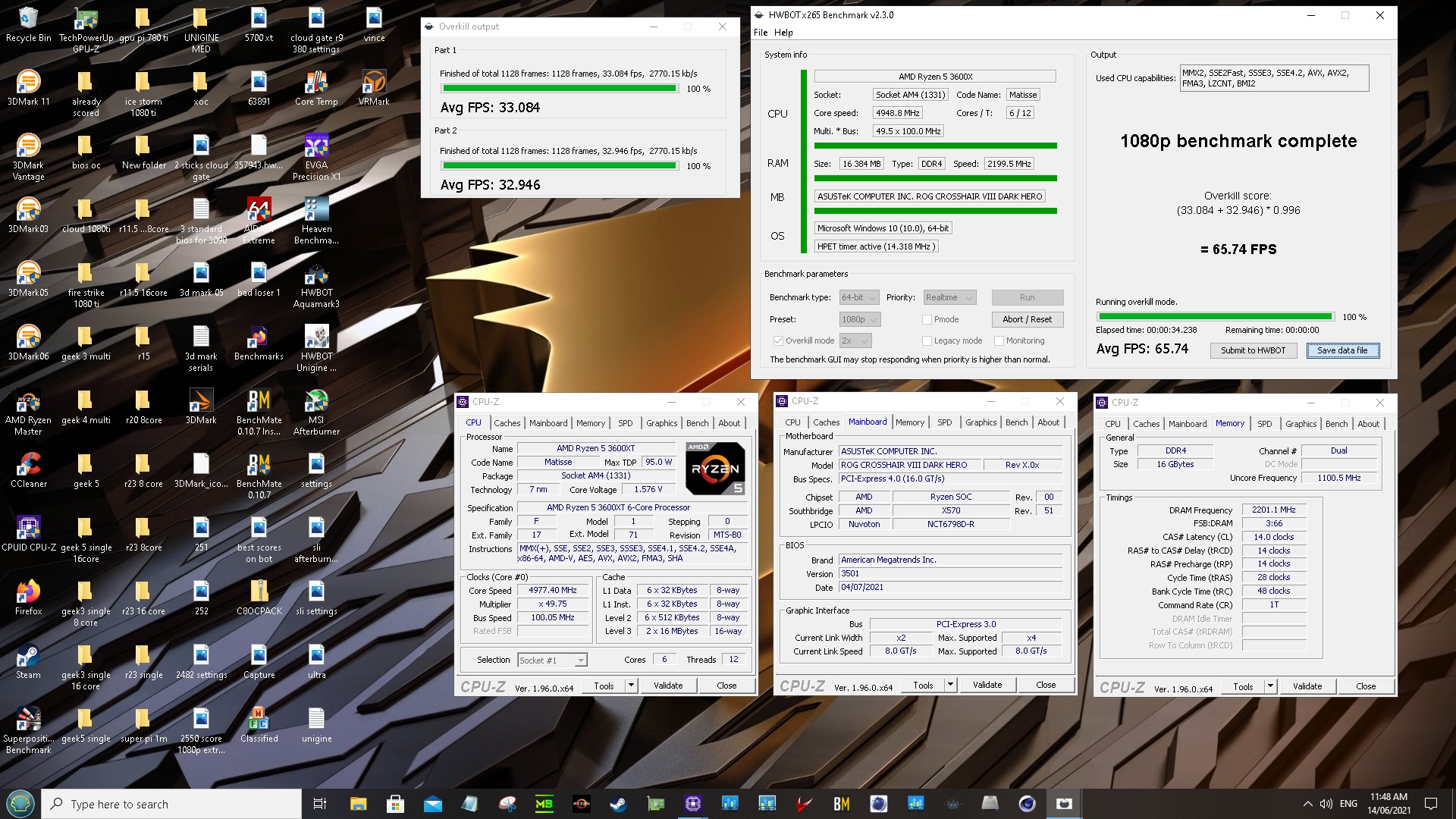Click the Abort / Reset button
Viewport: 1456px width, 819px height.
pyautogui.click(x=1027, y=319)
